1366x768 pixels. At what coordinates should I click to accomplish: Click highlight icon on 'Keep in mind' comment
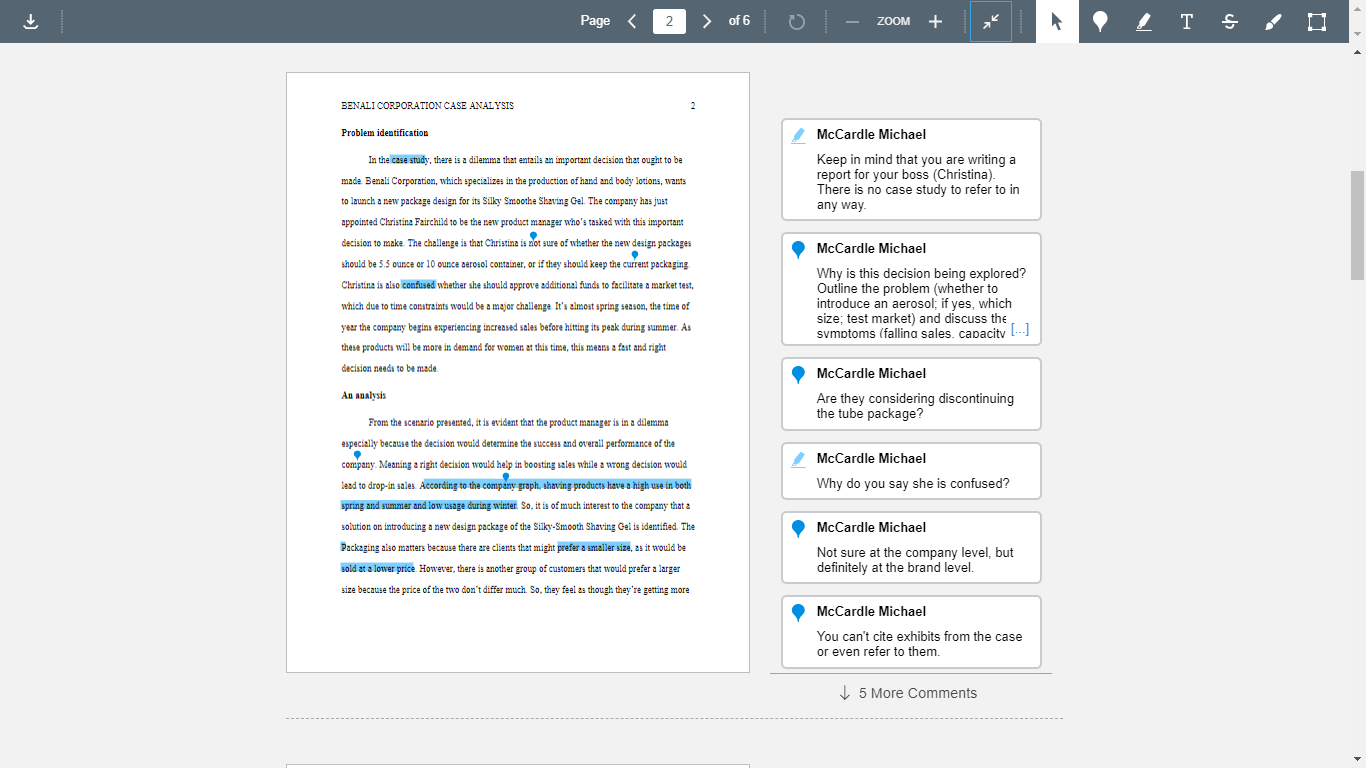798,135
